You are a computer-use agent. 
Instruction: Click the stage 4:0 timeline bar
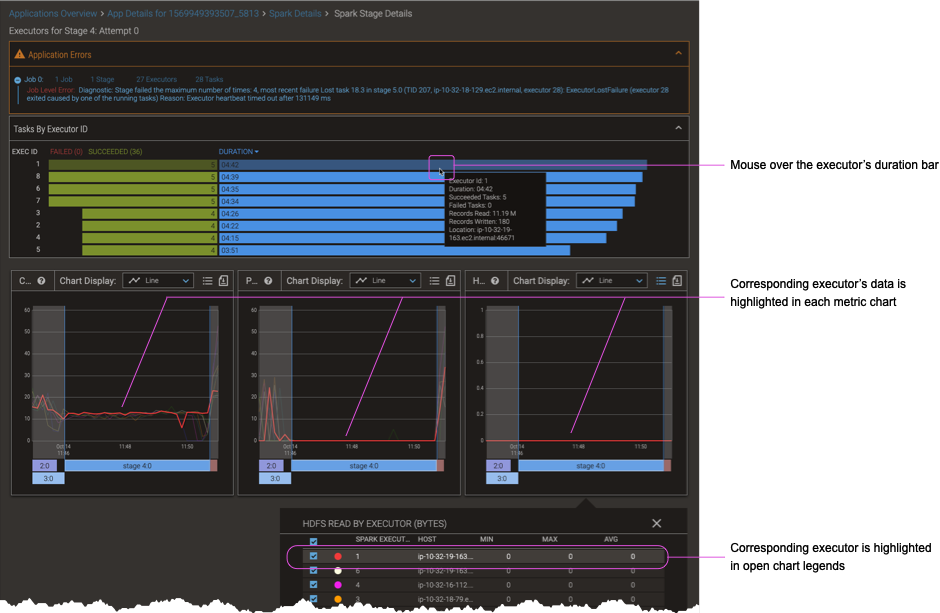(x=140, y=465)
